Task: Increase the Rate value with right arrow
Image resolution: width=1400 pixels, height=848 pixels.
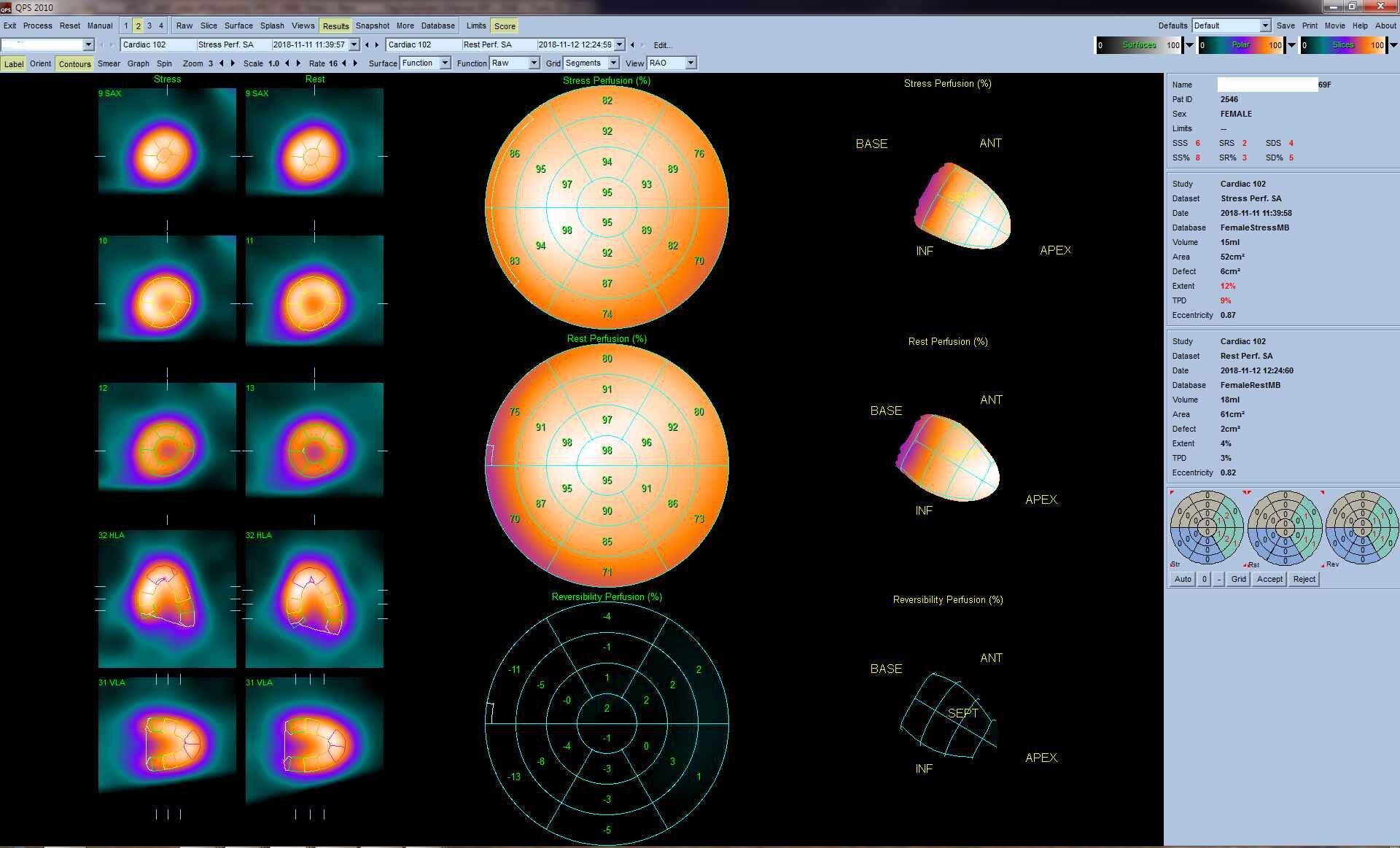Action: 355,63
